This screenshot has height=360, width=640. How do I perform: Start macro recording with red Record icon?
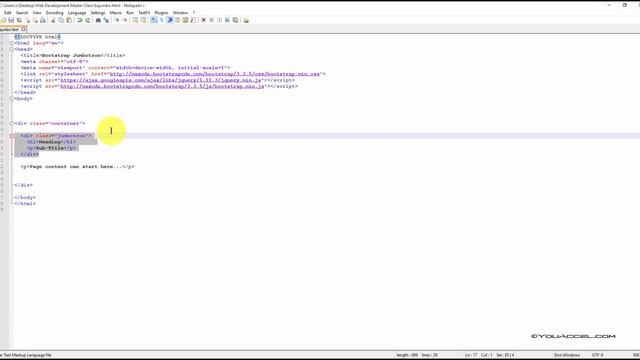click(204, 20)
